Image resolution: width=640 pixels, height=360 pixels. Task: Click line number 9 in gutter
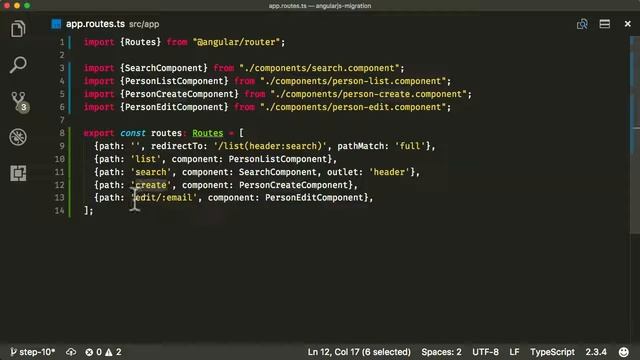point(62,146)
